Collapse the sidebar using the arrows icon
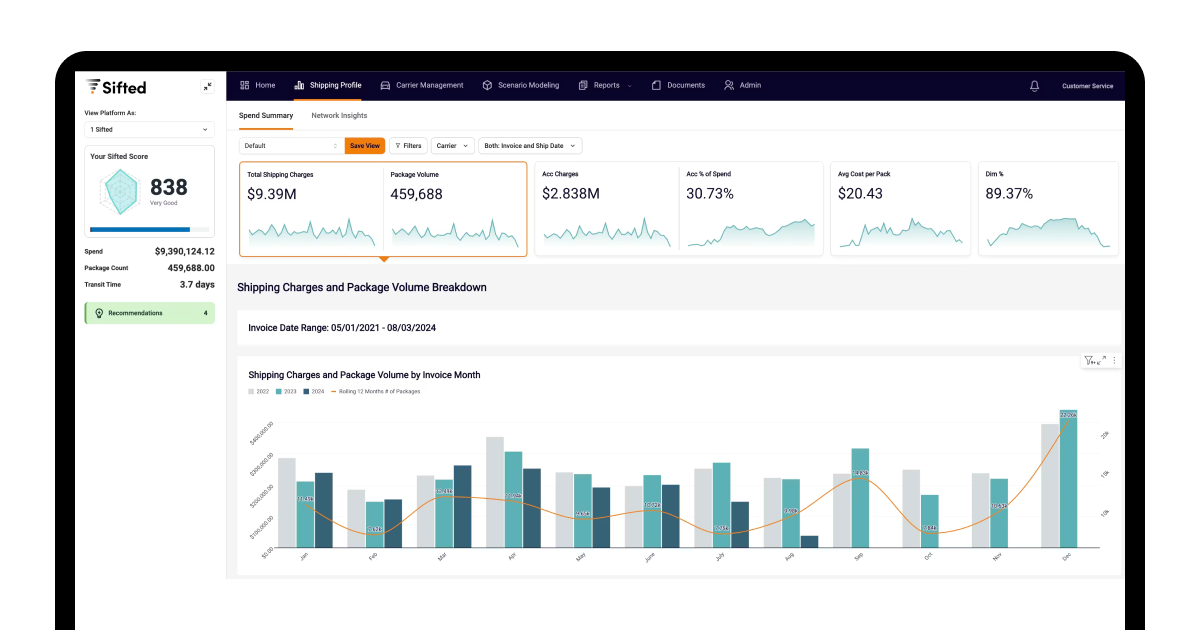Image resolution: width=1200 pixels, height=630 pixels. tap(207, 86)
